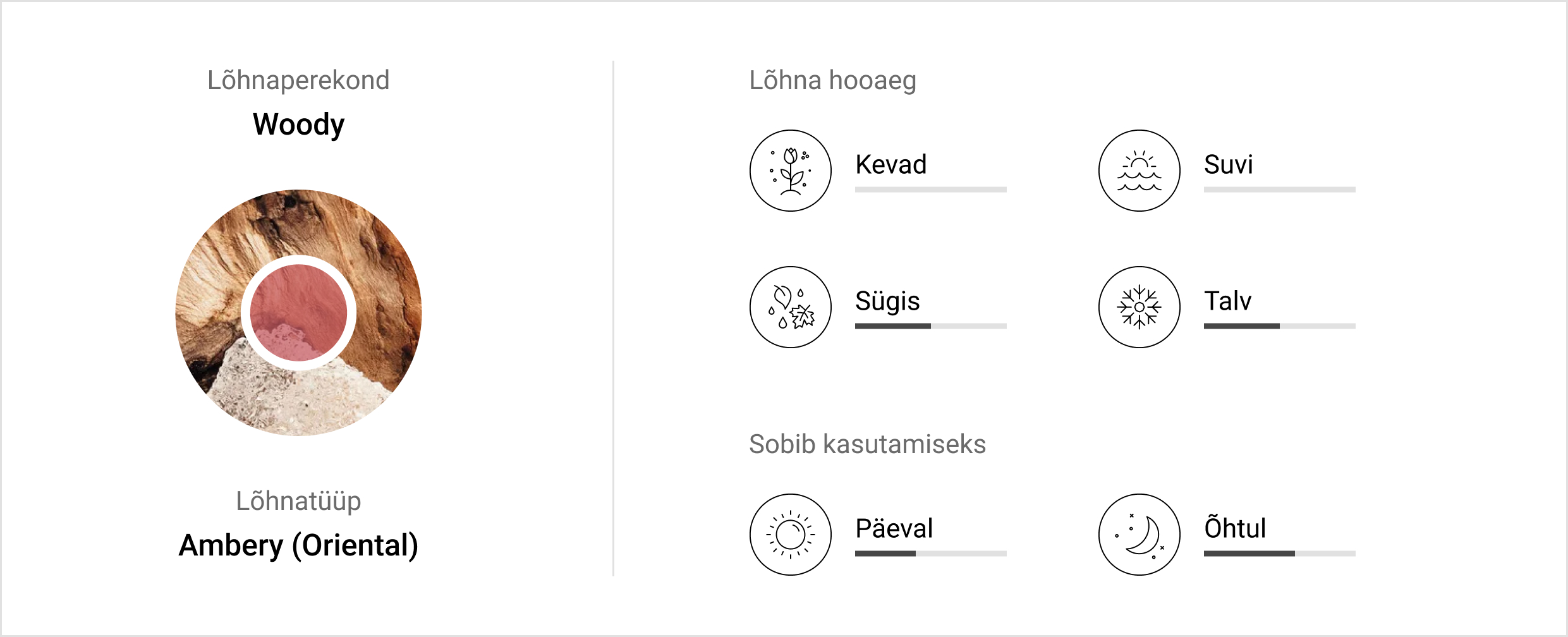1568x637 pixels.
Task: Click the Õhtul evening moon icon
Action: click(x=1139, y=535)
